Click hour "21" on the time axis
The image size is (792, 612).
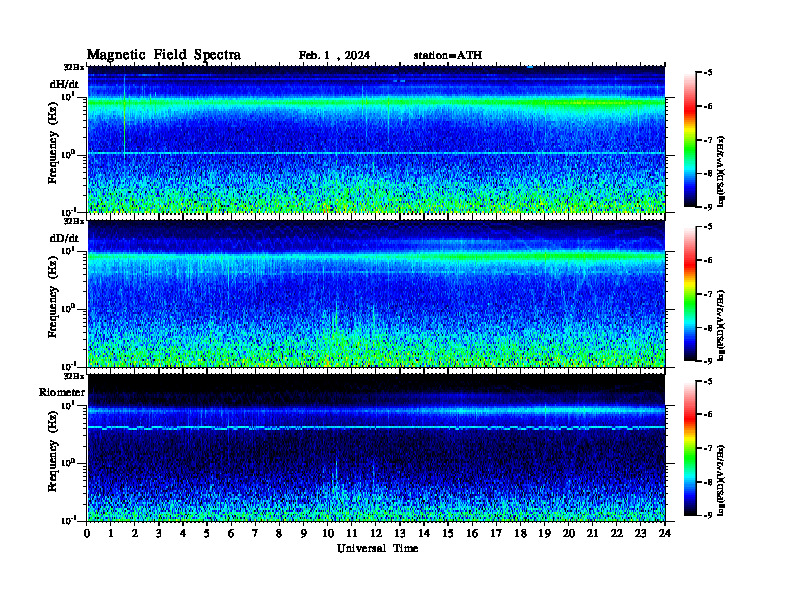pyautogui.click(x=592, y=533)
